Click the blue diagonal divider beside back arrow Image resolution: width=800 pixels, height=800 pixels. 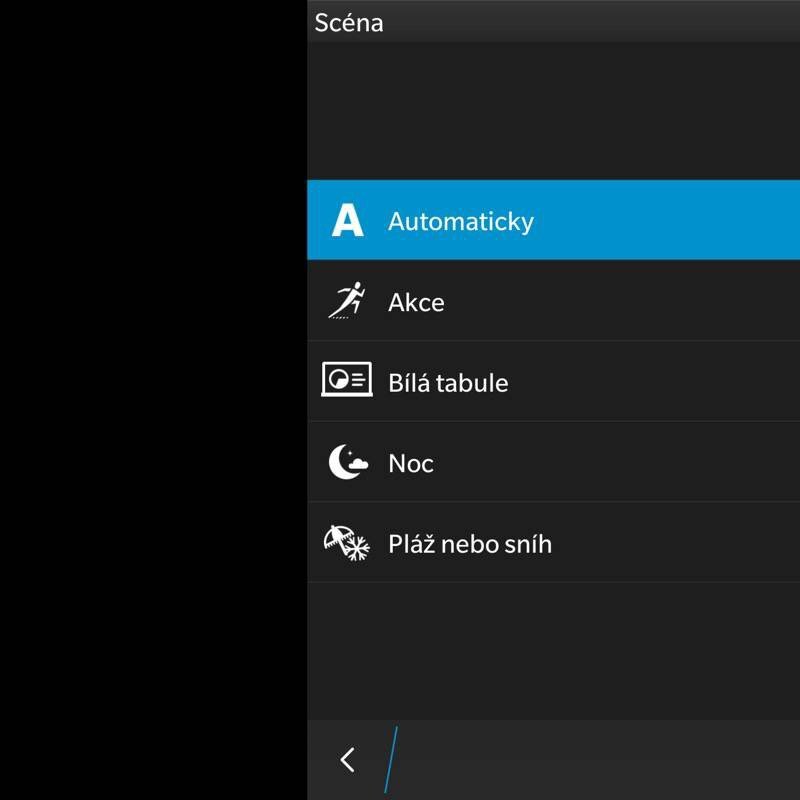[x=391, y=760]
